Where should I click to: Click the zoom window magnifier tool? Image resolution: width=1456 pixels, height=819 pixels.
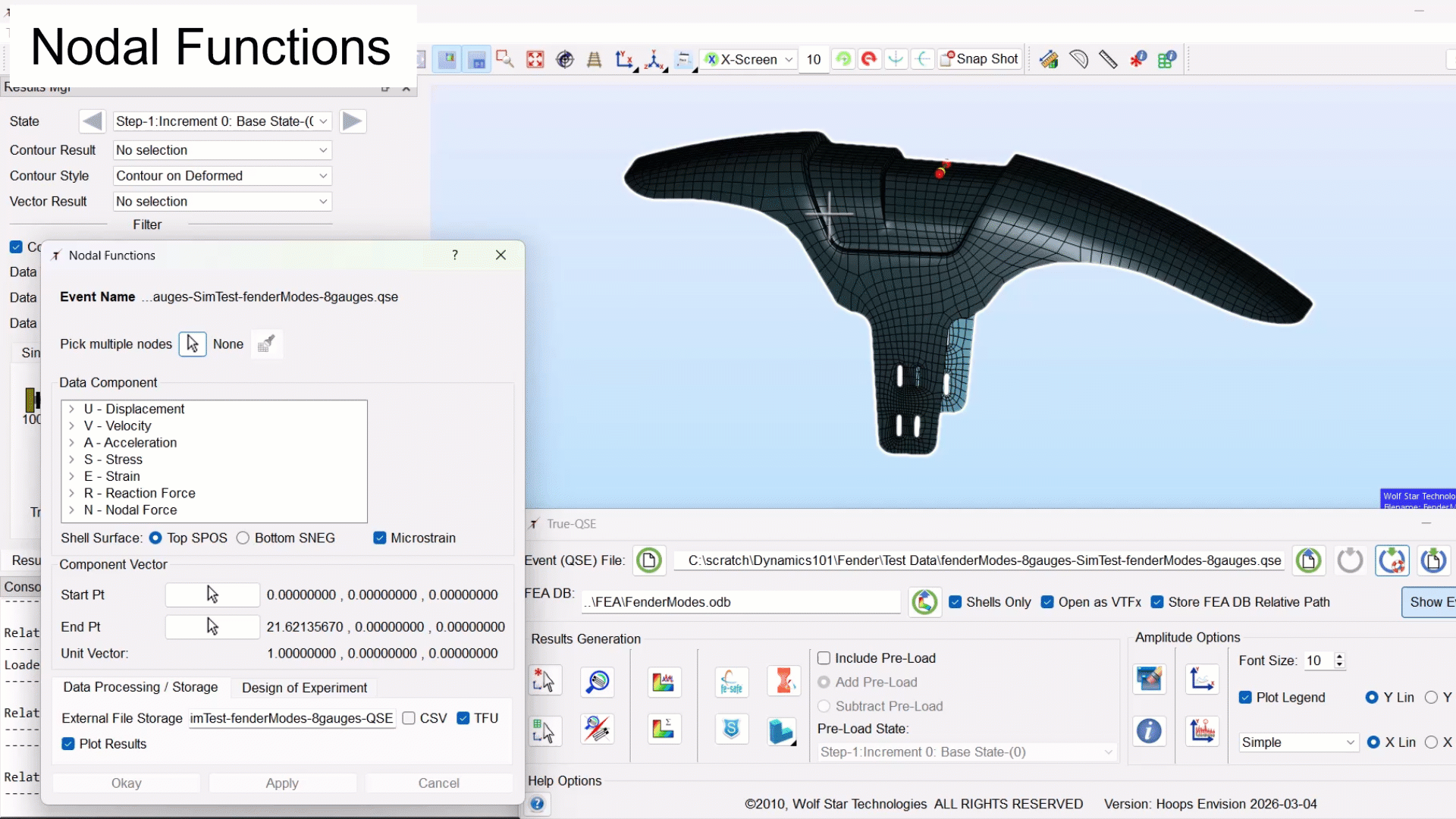(505, 59)
